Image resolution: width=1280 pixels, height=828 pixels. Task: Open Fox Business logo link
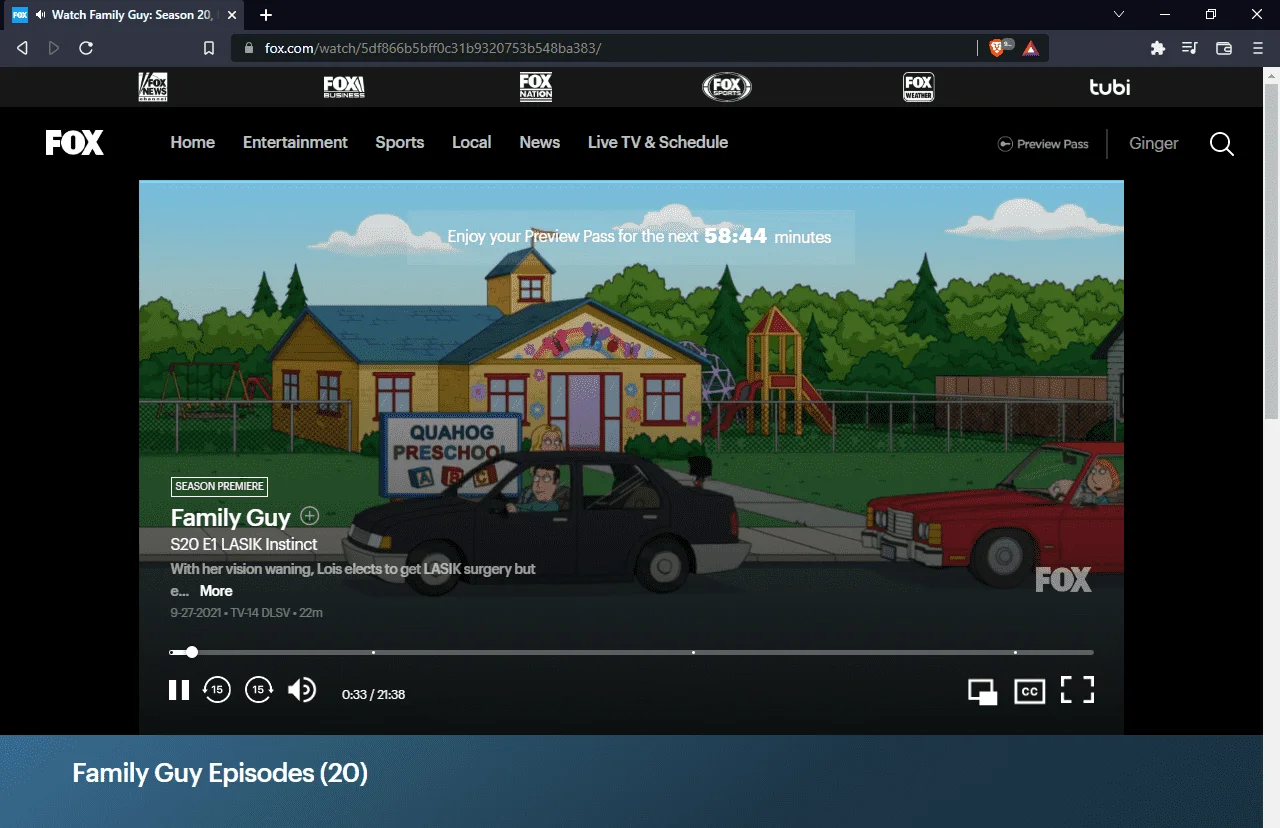pos(344,87)
